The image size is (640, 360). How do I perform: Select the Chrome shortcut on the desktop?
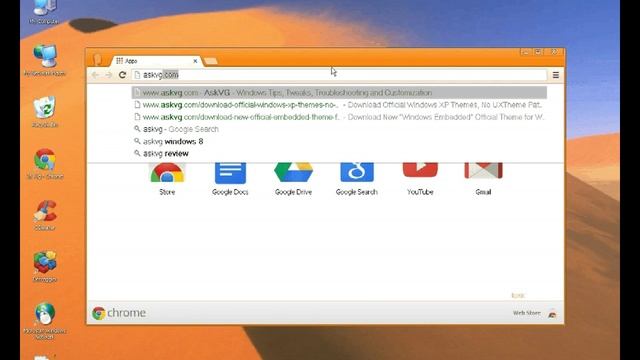[x=45, y=164]
